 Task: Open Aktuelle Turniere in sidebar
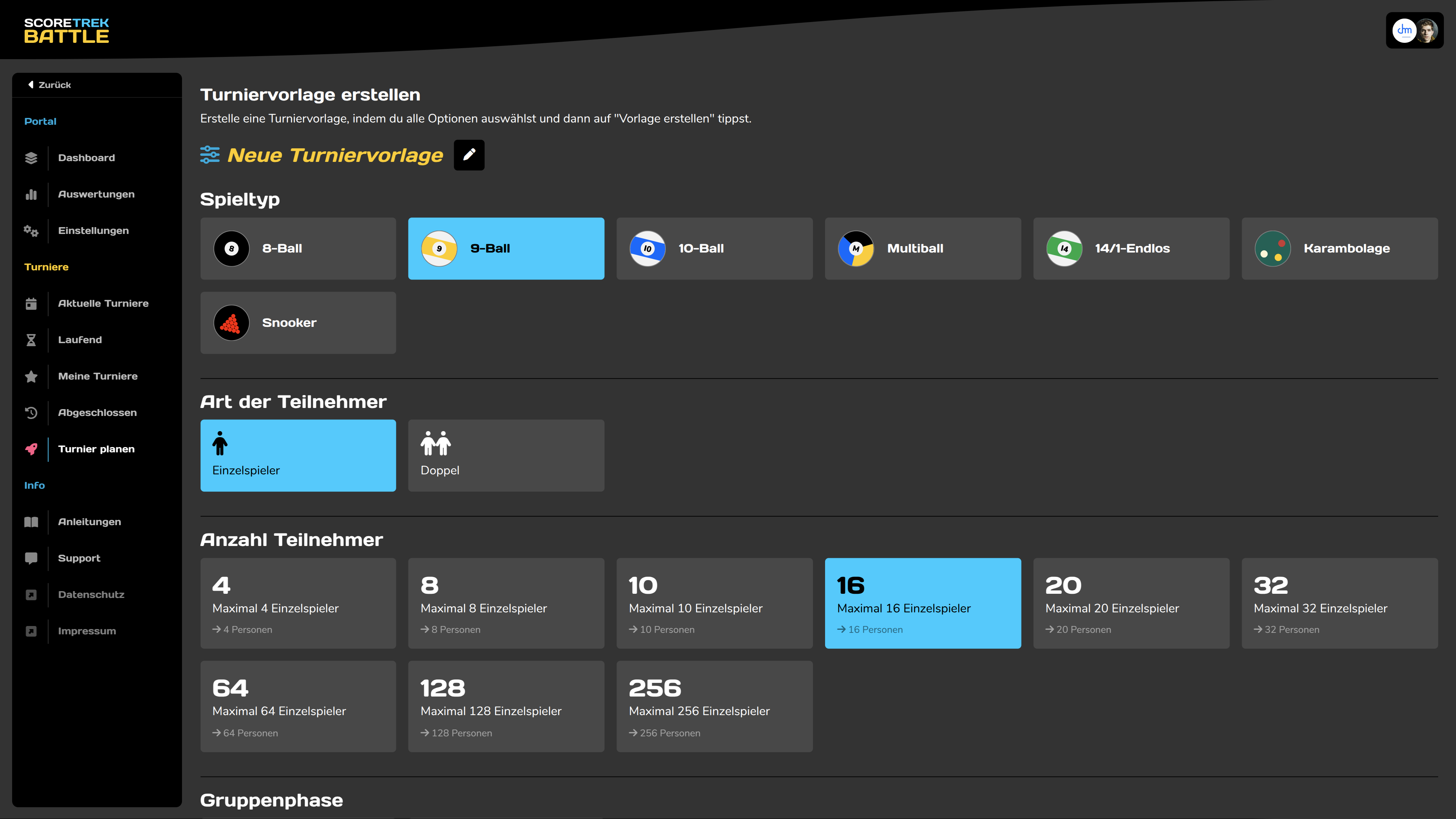pos(103,303)
